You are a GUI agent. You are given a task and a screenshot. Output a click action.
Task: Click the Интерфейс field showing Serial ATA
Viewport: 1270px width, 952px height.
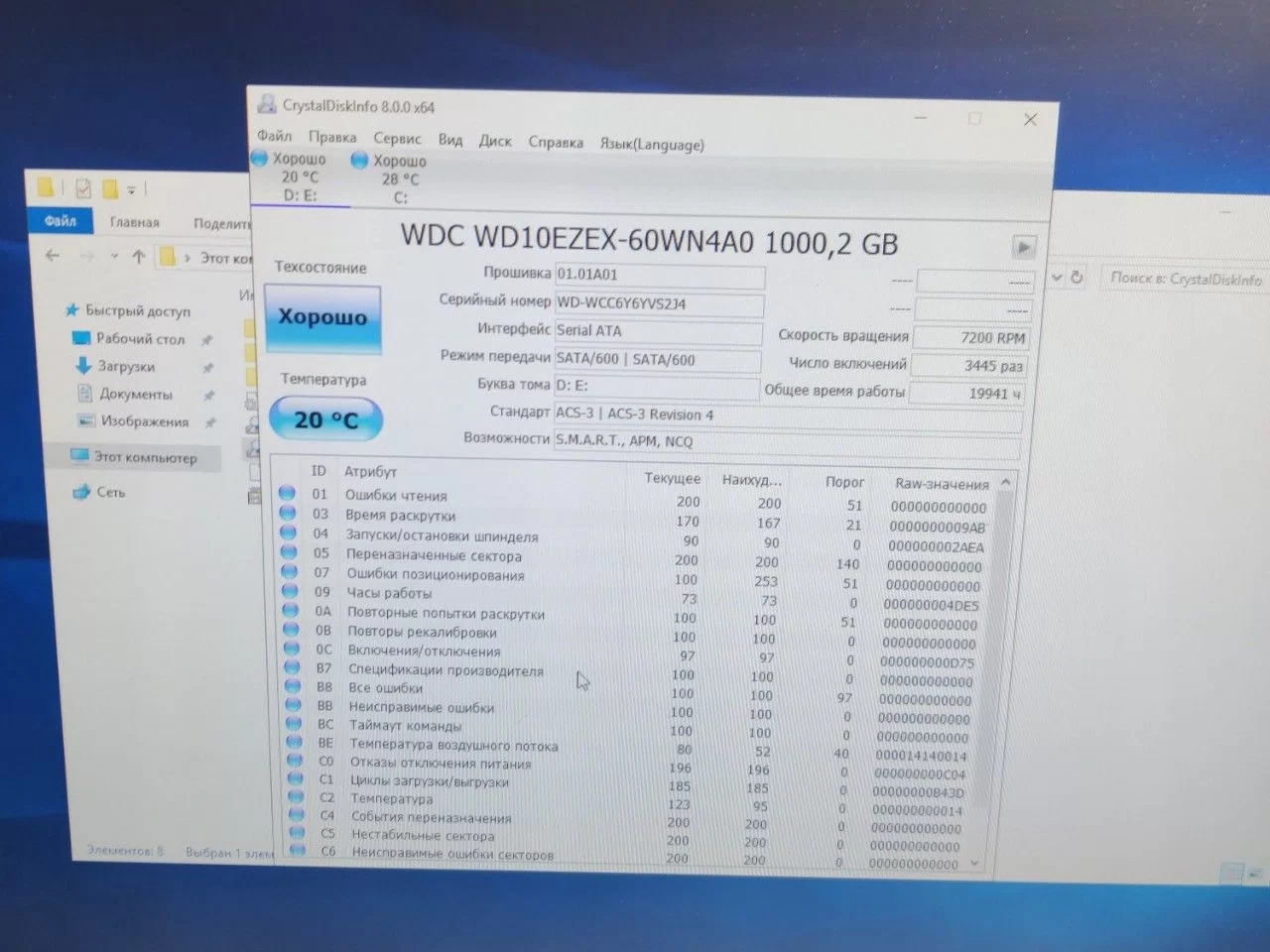tap(658, 331)
